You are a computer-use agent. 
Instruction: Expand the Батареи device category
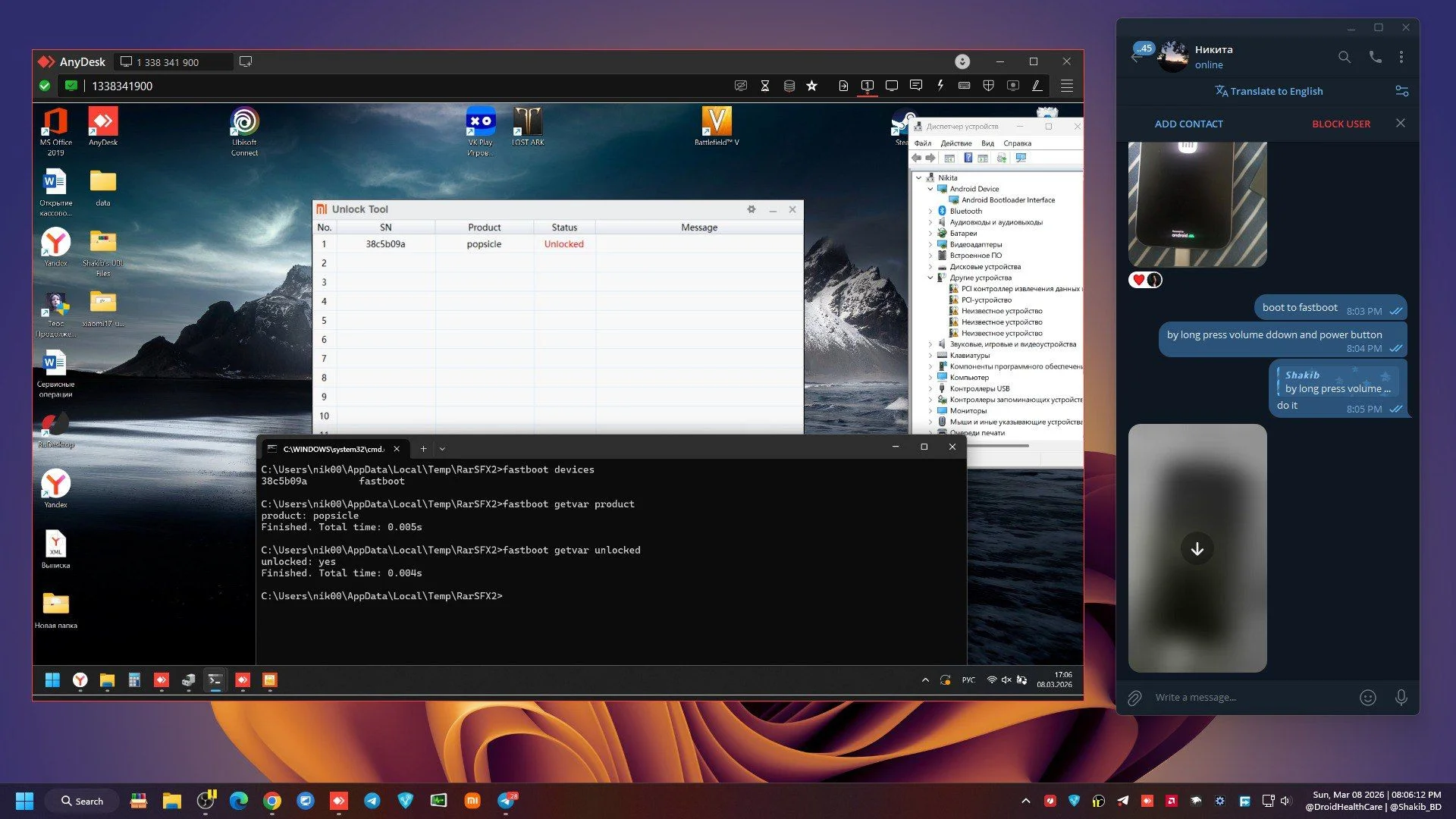click(930, 234)
